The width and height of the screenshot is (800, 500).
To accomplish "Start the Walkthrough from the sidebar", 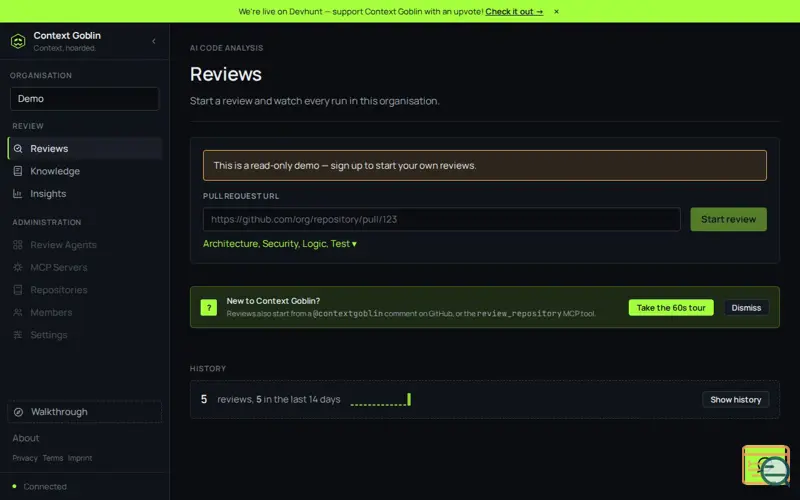I will click(85, 412).
